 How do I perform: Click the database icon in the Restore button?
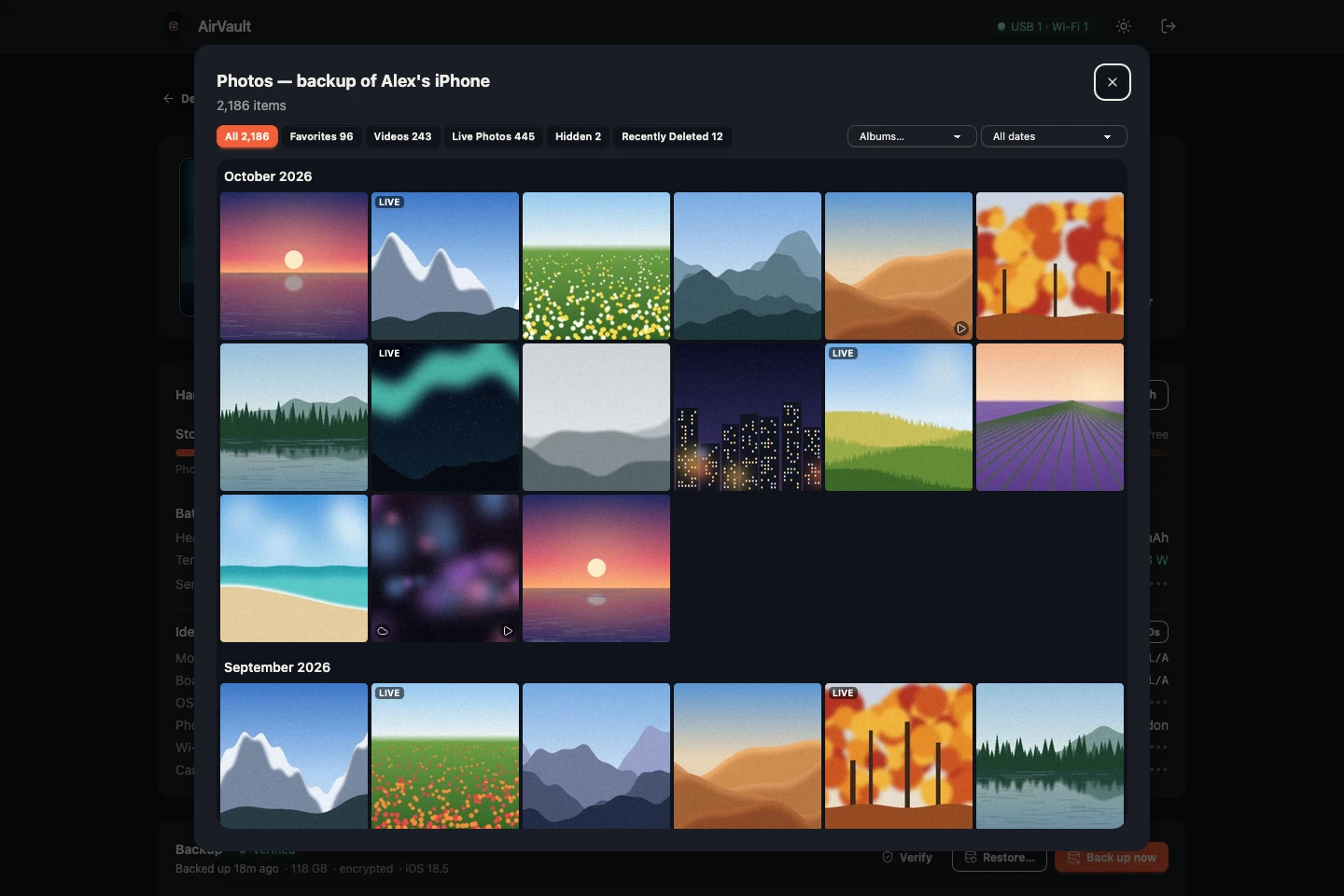(971, 857)
